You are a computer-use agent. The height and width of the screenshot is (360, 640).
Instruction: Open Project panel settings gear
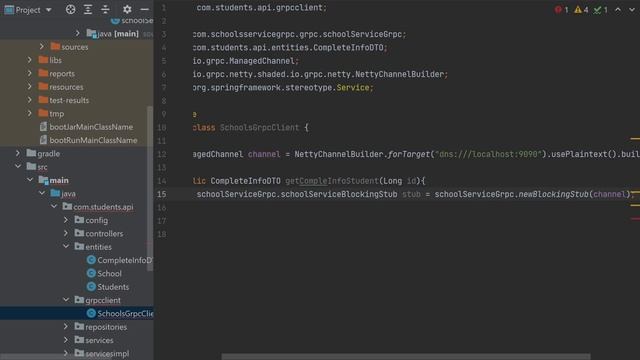(x=127, y=9)
